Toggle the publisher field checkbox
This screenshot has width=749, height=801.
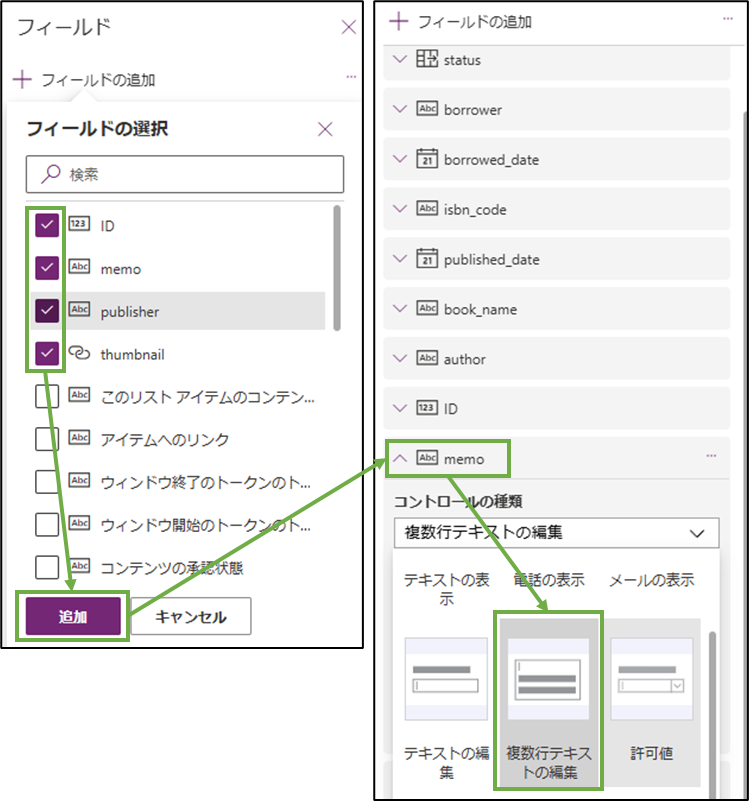tap(47, 311)
